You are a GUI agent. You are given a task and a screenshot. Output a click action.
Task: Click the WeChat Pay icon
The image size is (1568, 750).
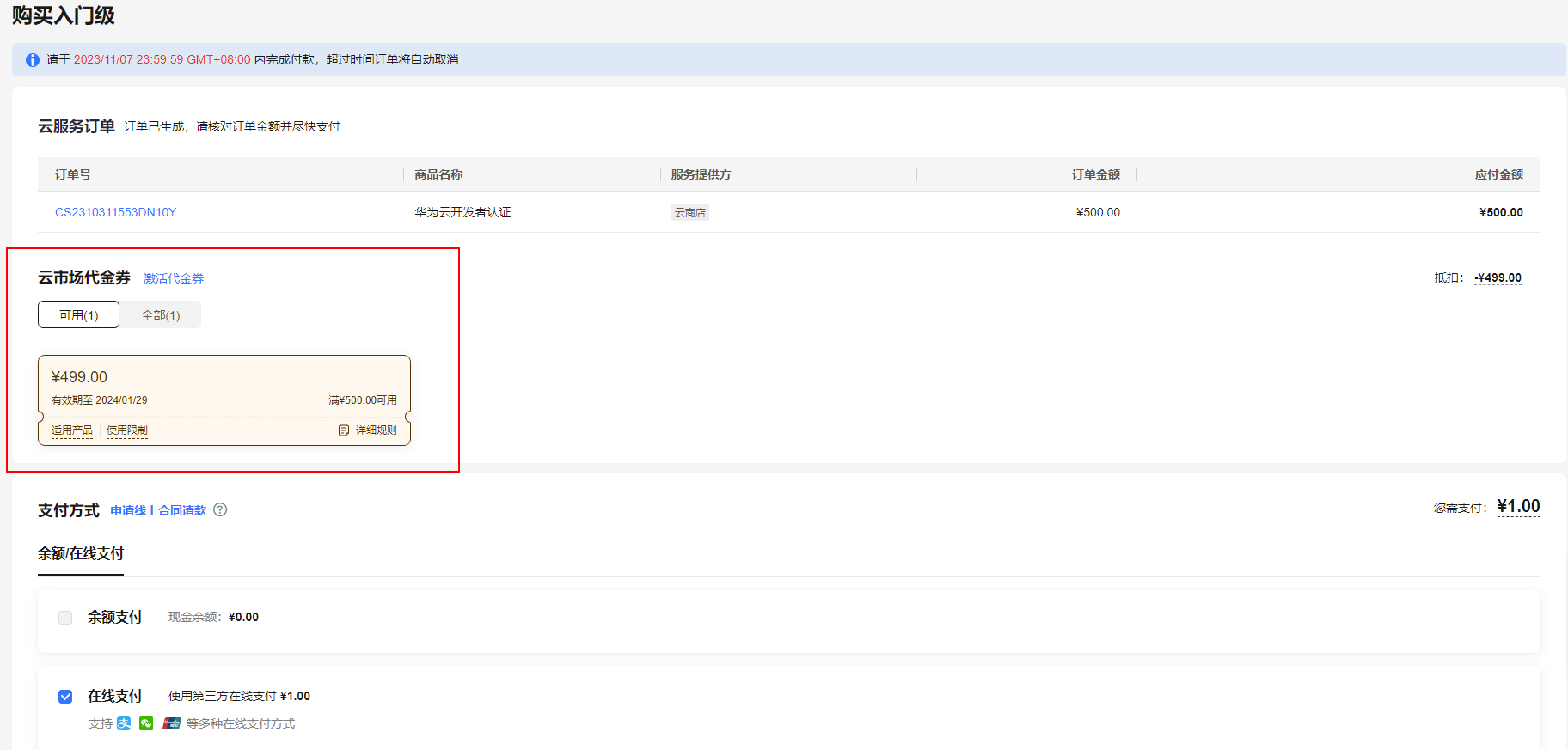(x=146, y=723)
